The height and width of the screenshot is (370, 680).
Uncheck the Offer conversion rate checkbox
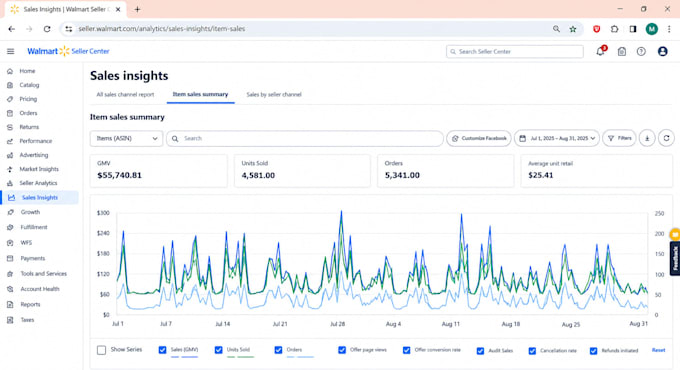pos(406,350)
